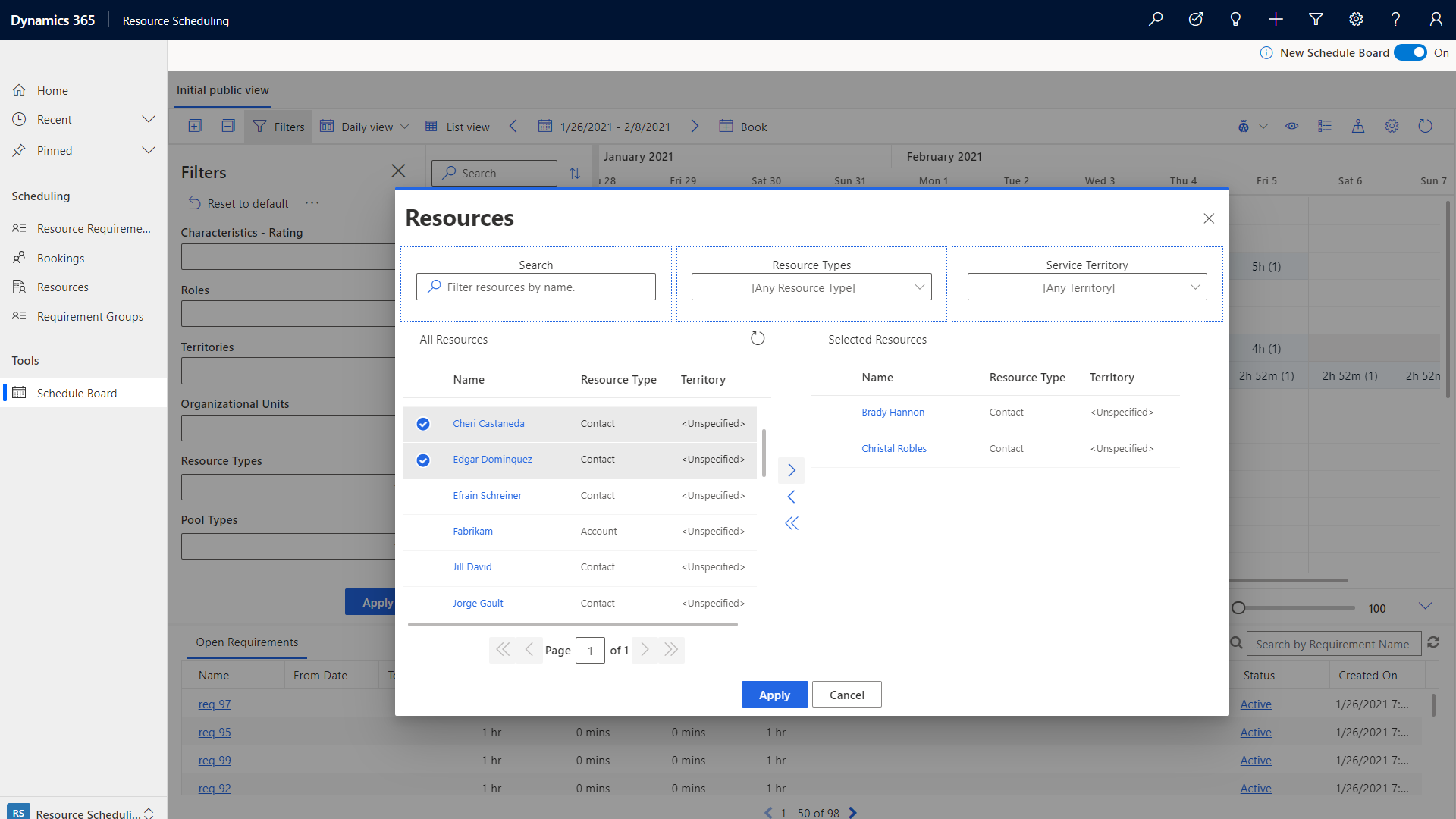Select the Open Requirements tab
1456x819 pixels.
tap(248, 641)
